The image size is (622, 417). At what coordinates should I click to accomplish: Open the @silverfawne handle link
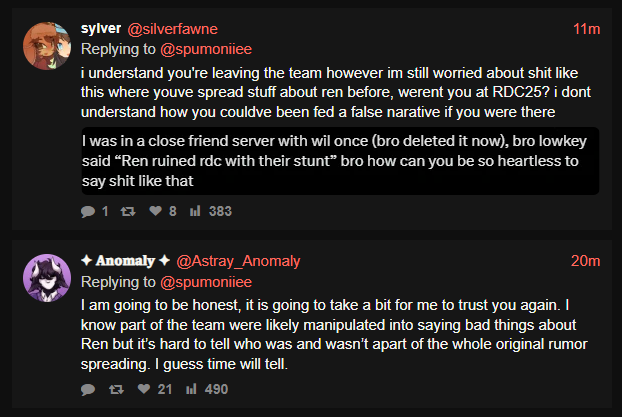[x=173, y=29]
